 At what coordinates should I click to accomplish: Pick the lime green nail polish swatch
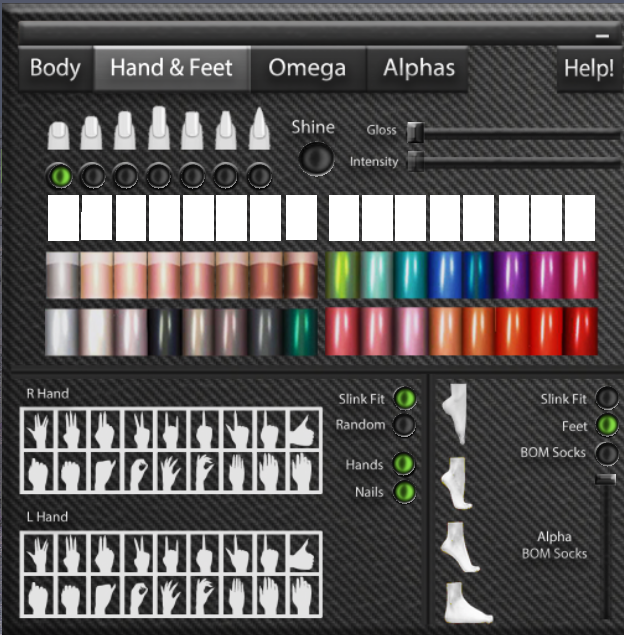[343, 275]
